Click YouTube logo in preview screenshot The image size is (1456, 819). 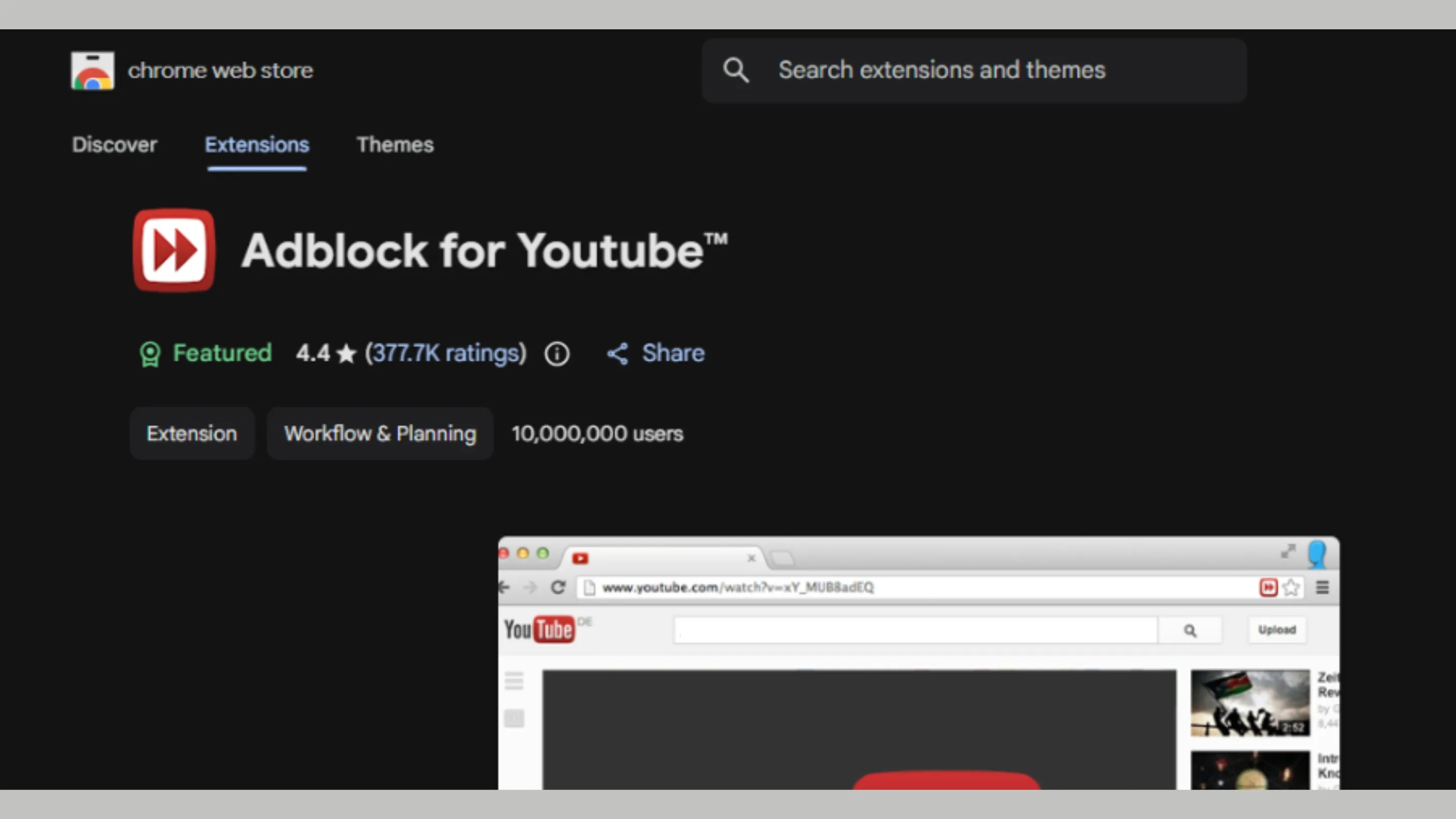[539, 629]
